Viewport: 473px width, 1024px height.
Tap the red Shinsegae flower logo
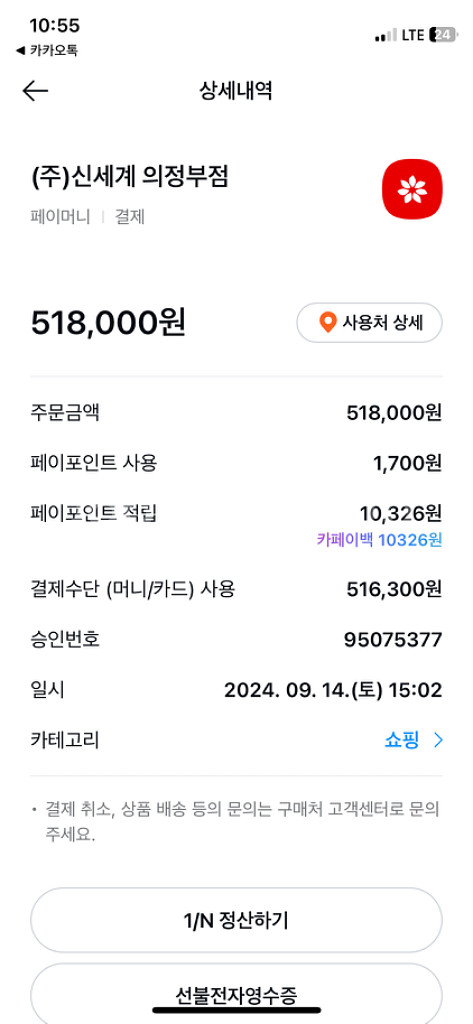[x=412, y=189]
